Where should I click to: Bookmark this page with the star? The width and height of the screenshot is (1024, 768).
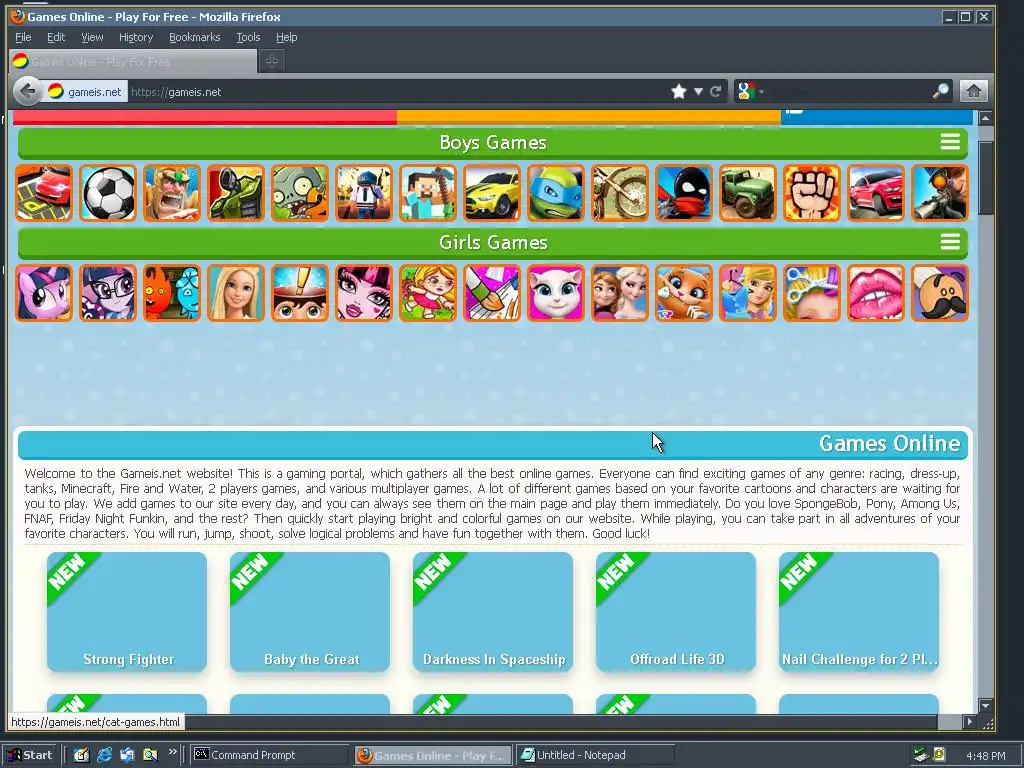(x=679, y=91)
